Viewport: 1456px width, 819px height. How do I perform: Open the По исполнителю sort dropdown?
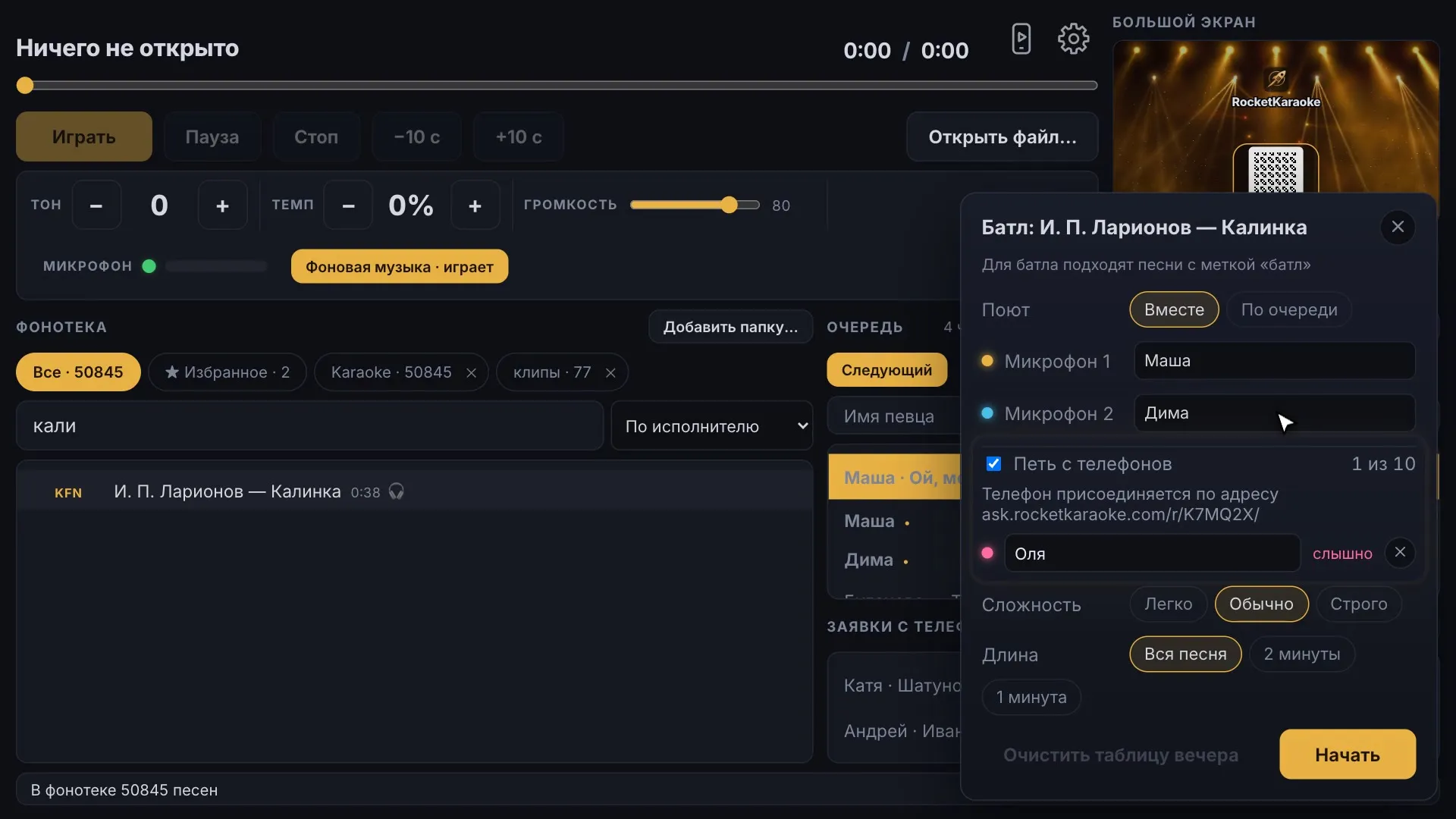pos(711,425)
